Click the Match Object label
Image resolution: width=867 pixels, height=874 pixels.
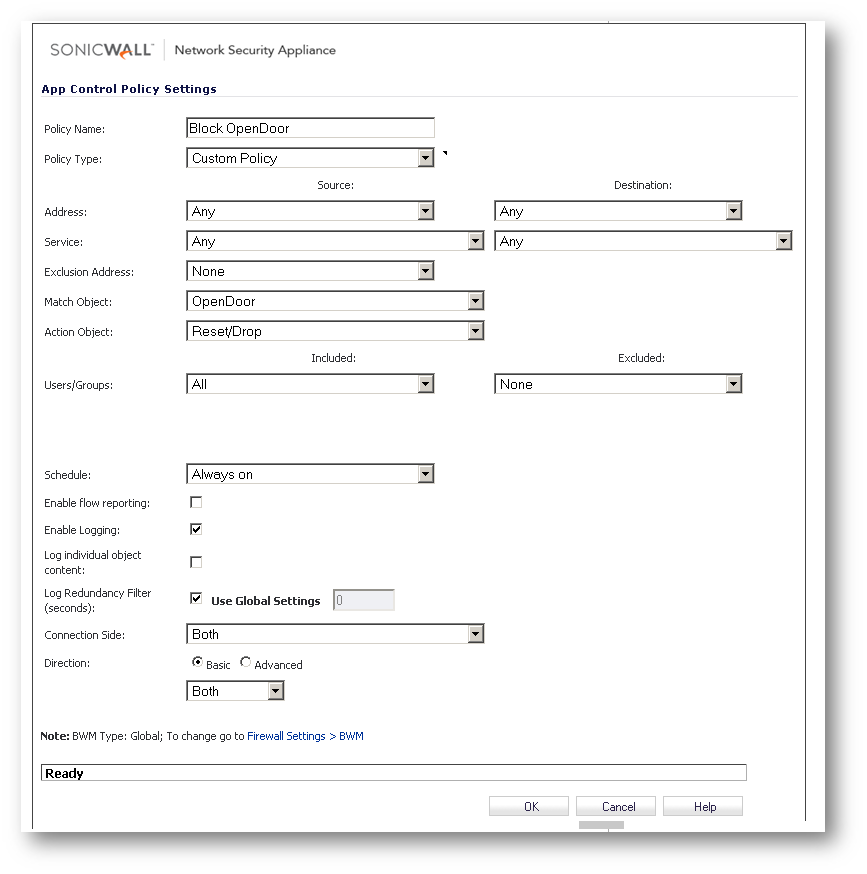point(78,302)
